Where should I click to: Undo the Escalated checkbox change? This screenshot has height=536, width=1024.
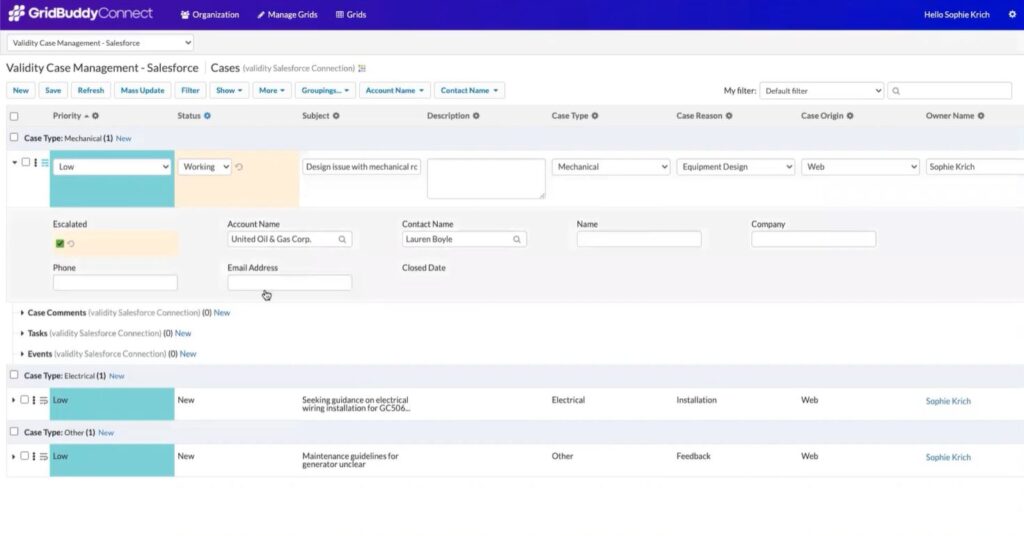click(x=71, y=244)
